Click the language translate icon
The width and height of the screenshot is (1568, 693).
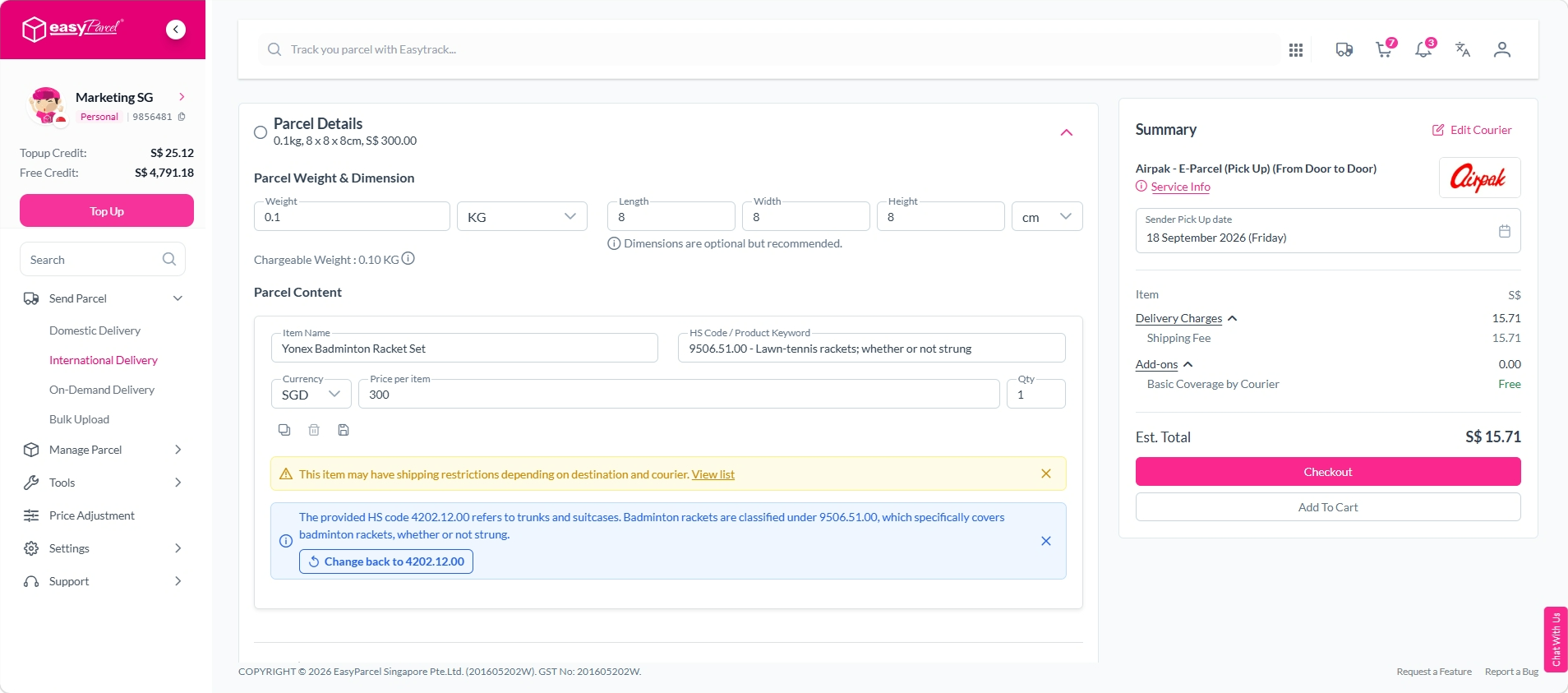(x=1463, y=49)
